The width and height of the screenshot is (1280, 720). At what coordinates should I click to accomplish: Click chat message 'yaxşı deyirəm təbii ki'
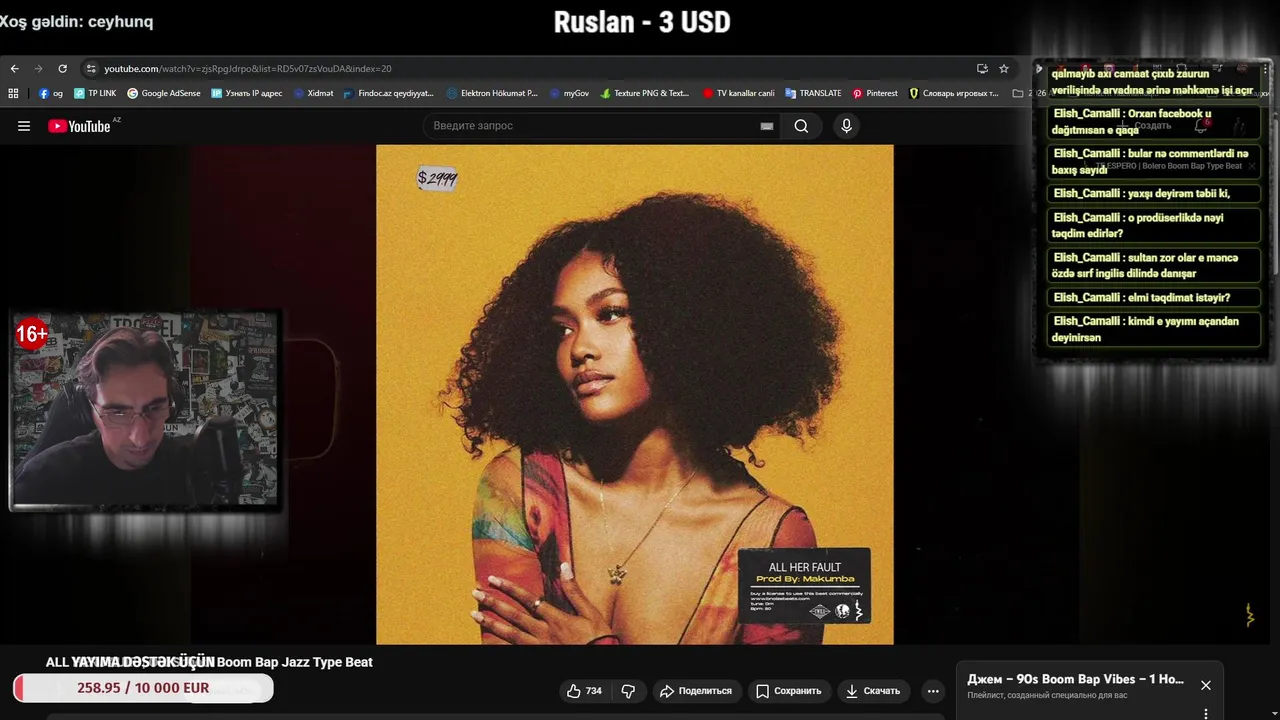tap(1153, 194)
